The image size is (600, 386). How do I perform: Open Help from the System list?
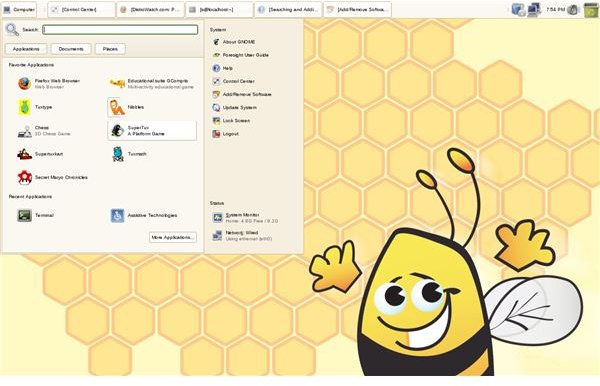[223, 68]
